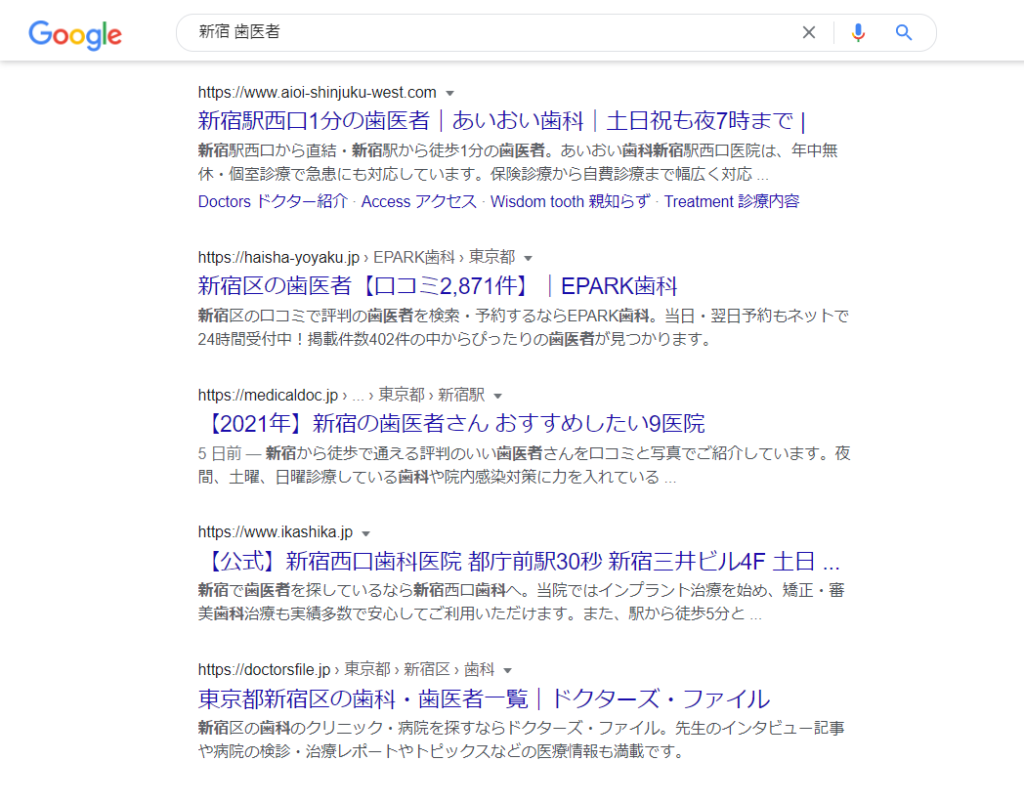Click the medicaldoc.jp breadcrumb URL
Viewport: 1024px width, 803px height.
(341, 395)
